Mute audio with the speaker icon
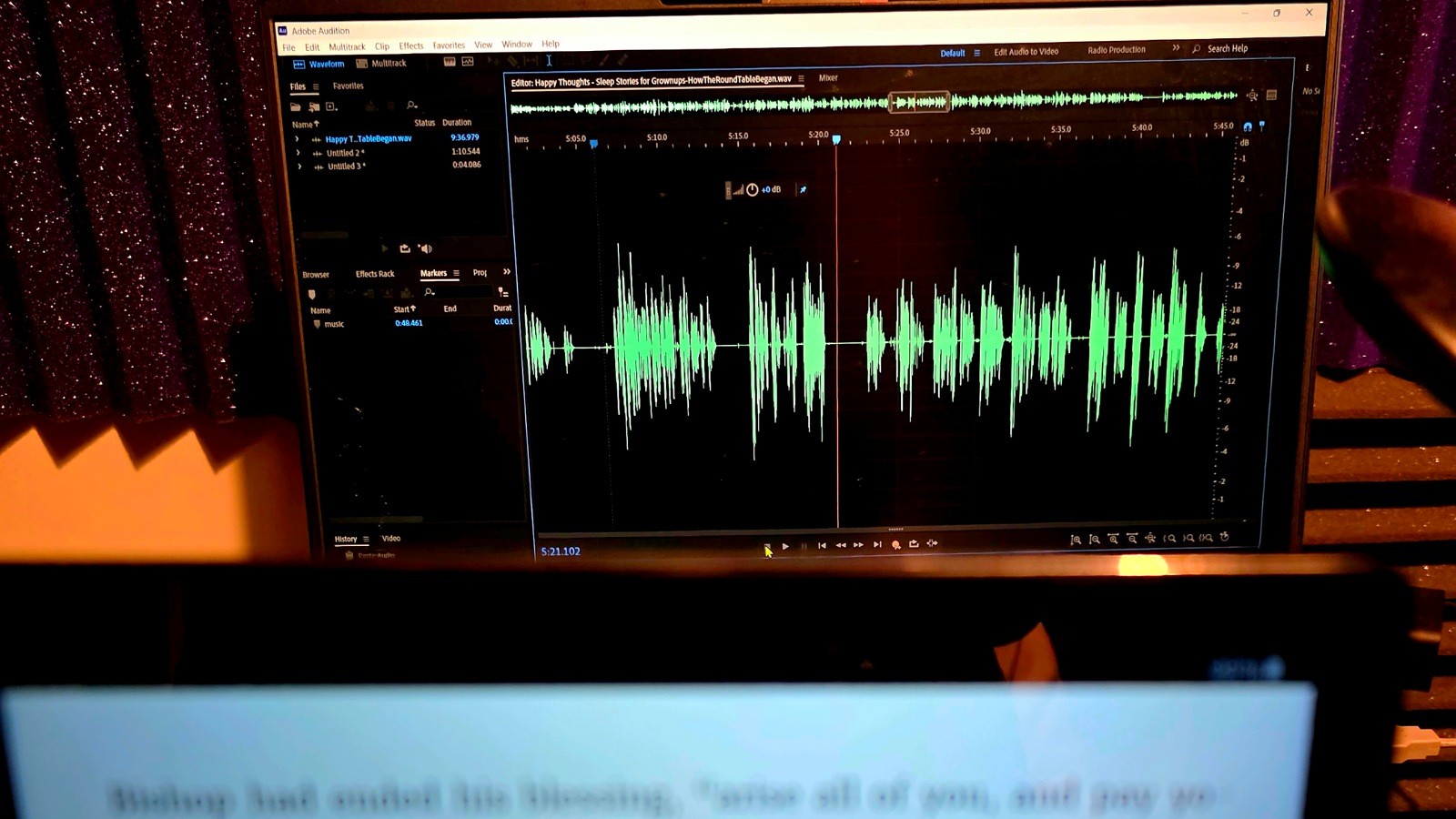This screenshot has width=1456, height=819. click(x=426, y=248)
